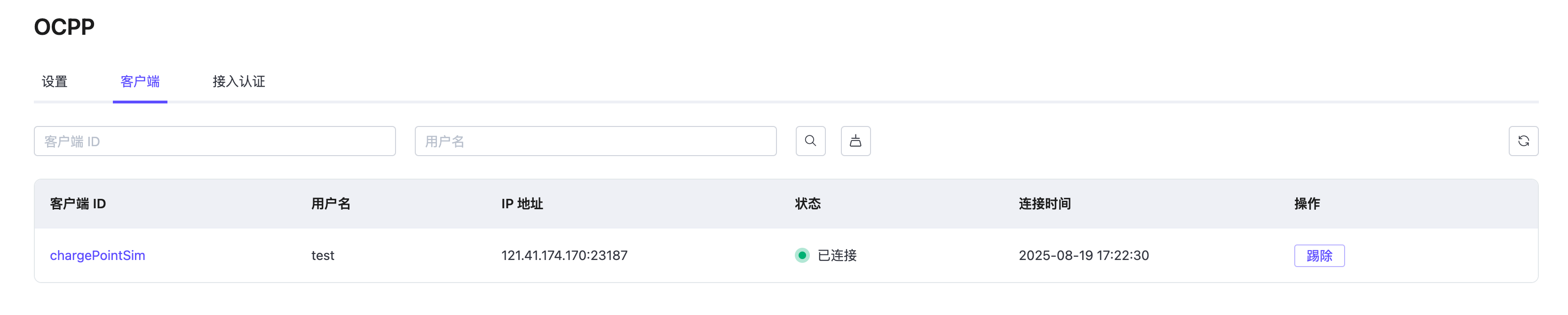Click the 客户端 ID column header

[x=77, y=204]
